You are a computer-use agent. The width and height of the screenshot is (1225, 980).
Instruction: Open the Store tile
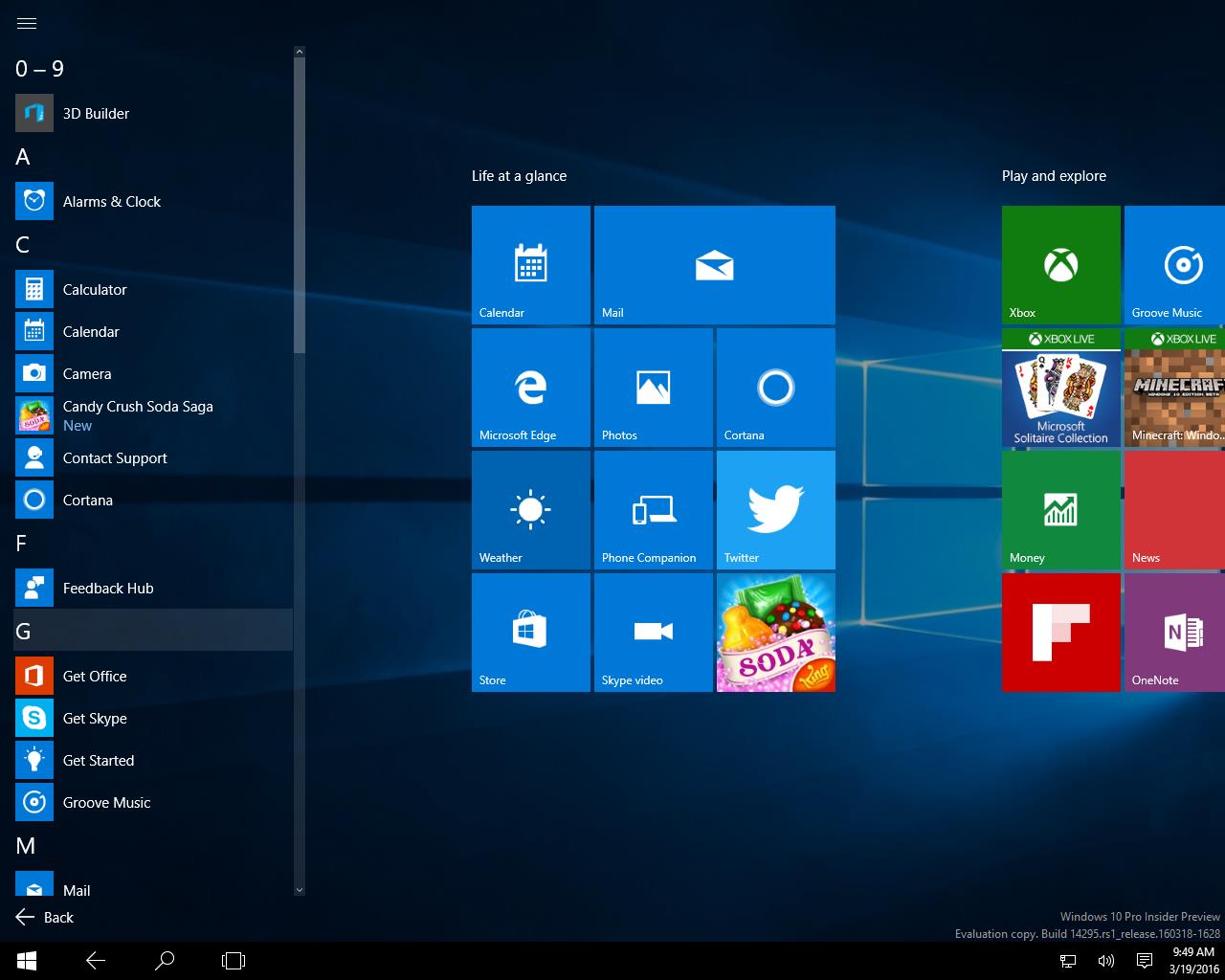coord(531,633)
